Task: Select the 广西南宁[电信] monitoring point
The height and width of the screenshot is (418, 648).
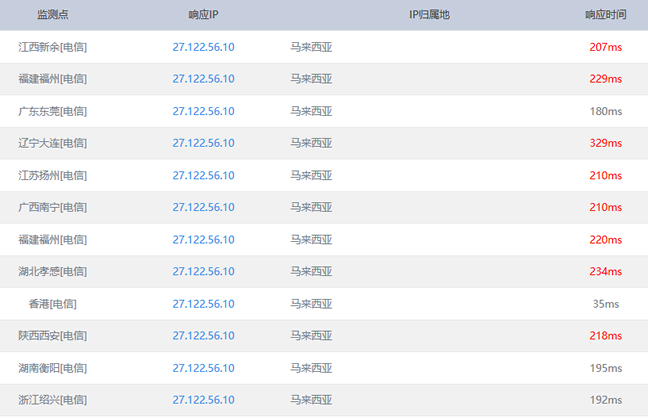Action: pyautogui.click(x=52, y=207)
